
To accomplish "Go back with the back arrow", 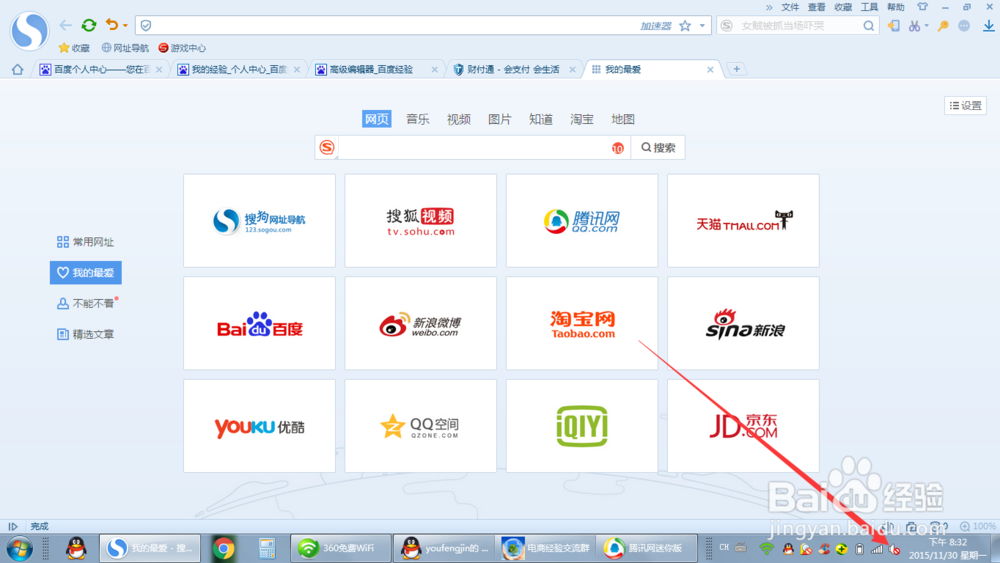I will click(x=66, y=26).
